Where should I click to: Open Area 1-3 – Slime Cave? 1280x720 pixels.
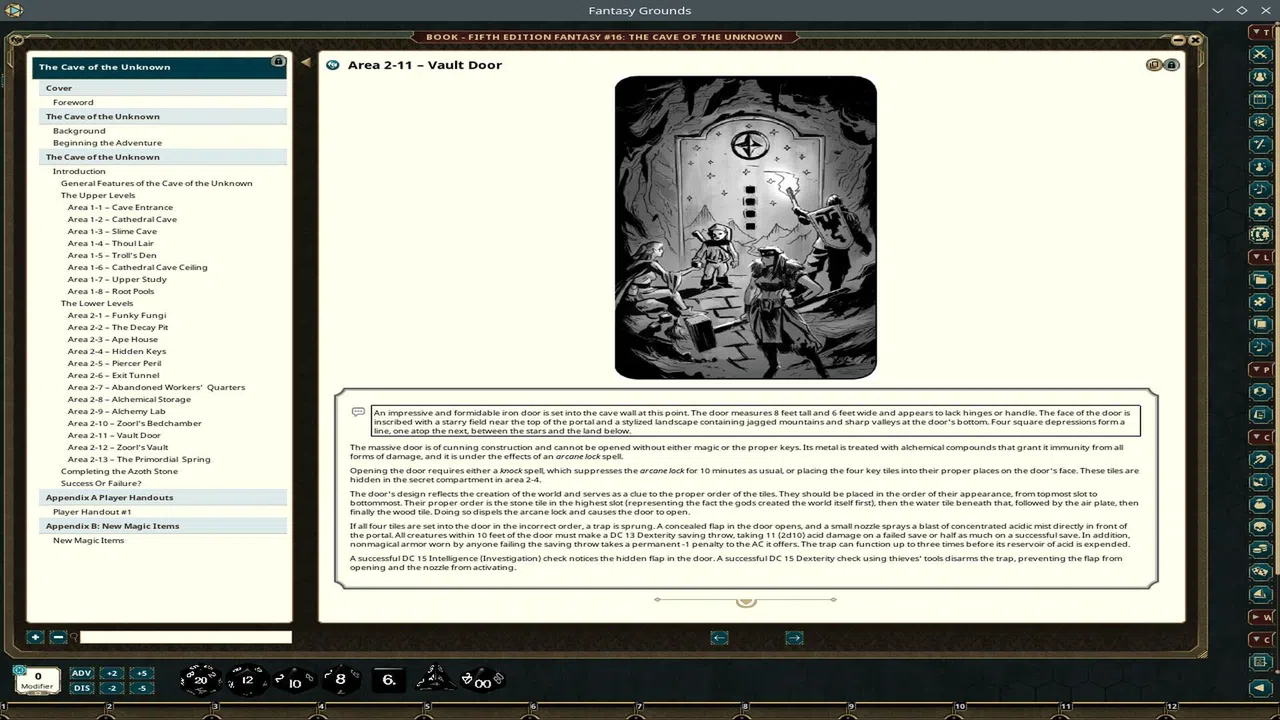tap(112, 231)
